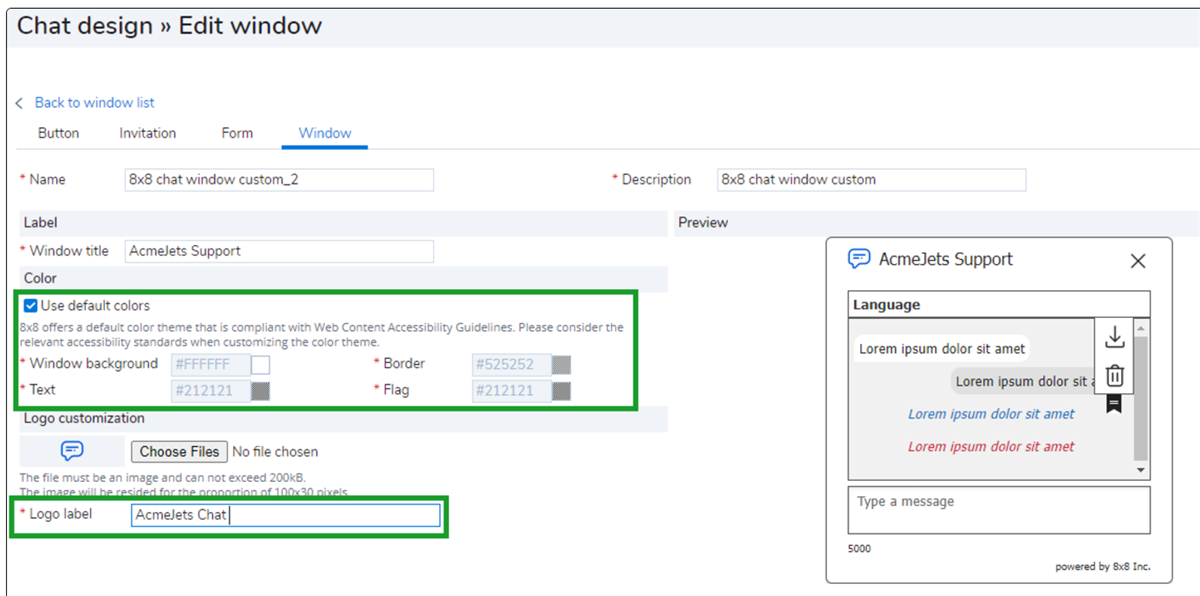Click the preview chat scrollbar down arrow
Screen dimensions: 1200x596
1141,470
